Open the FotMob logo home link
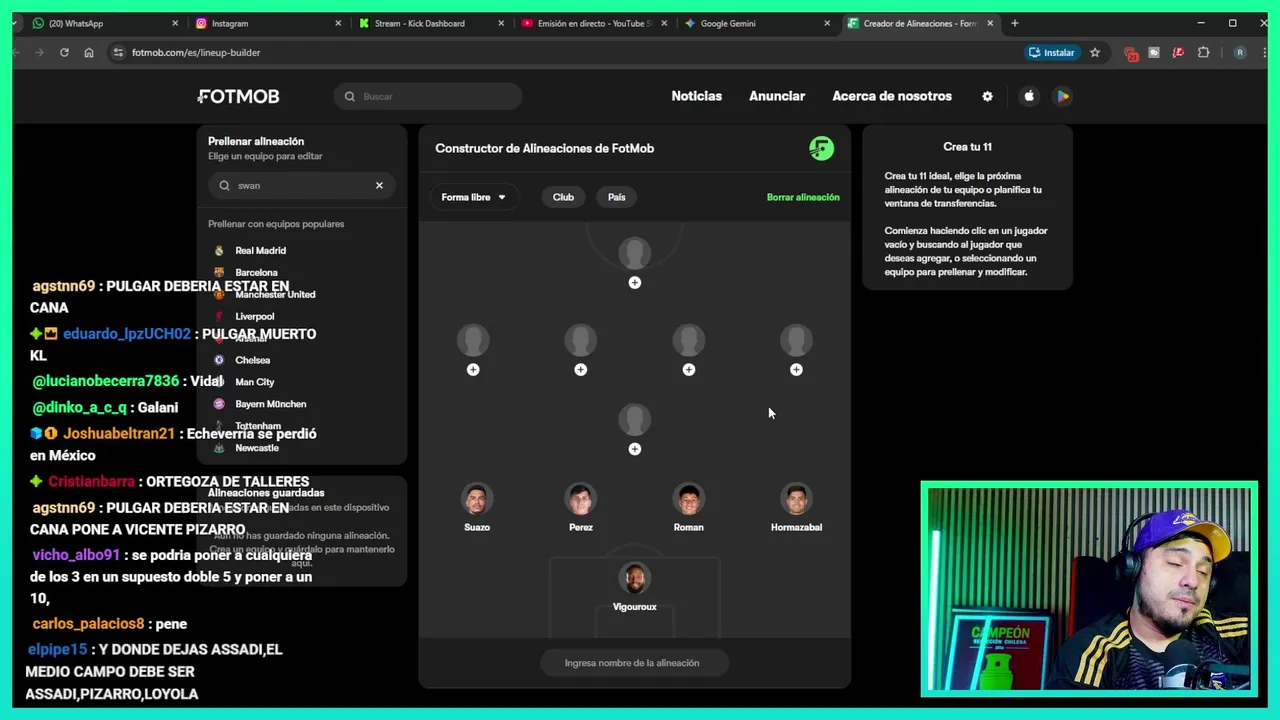The width and height of the screenshot is (1280, 720). [x=238, y=96]
